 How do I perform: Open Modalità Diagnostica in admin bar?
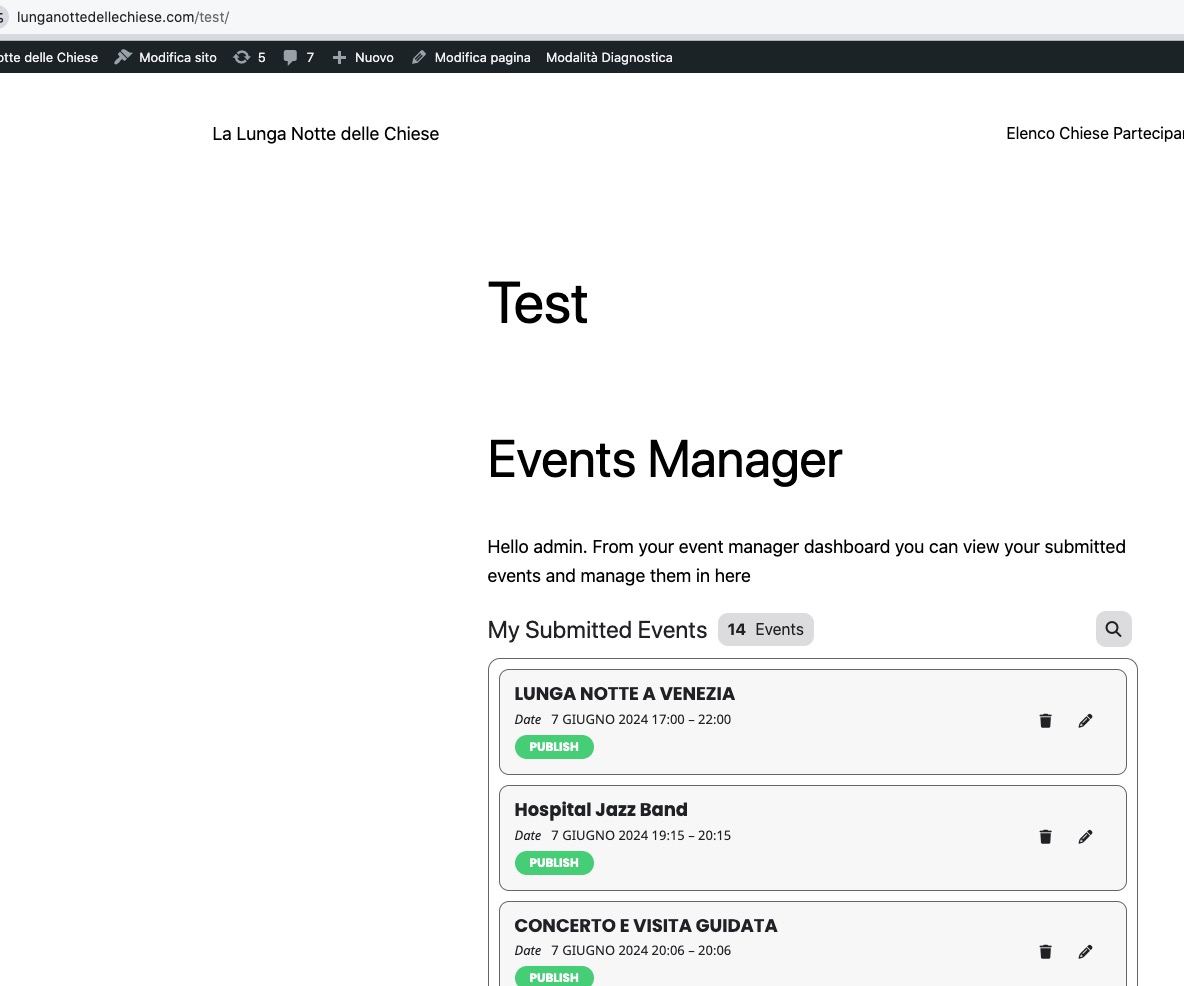point(609,58)
